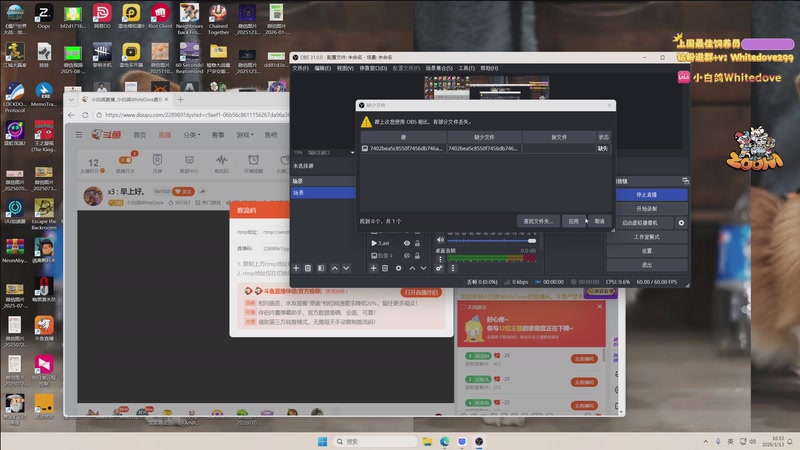This screenshot has width=800, height=450.
Task: Add a new scene in OBS
Action: (296, 268)
